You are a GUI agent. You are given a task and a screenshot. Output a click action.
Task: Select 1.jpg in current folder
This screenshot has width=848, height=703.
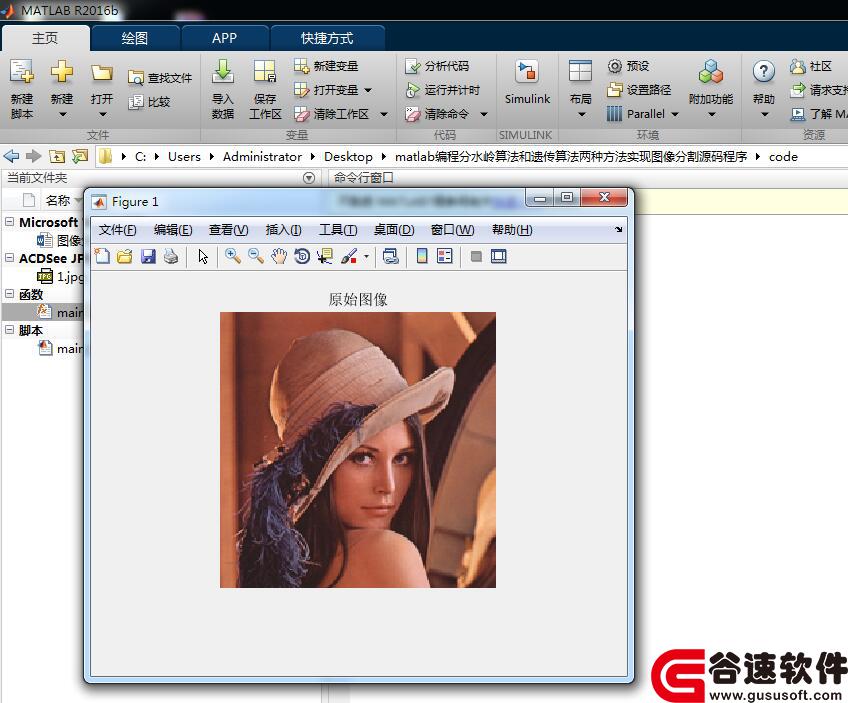pyautogui.click(x=59, y=276)
